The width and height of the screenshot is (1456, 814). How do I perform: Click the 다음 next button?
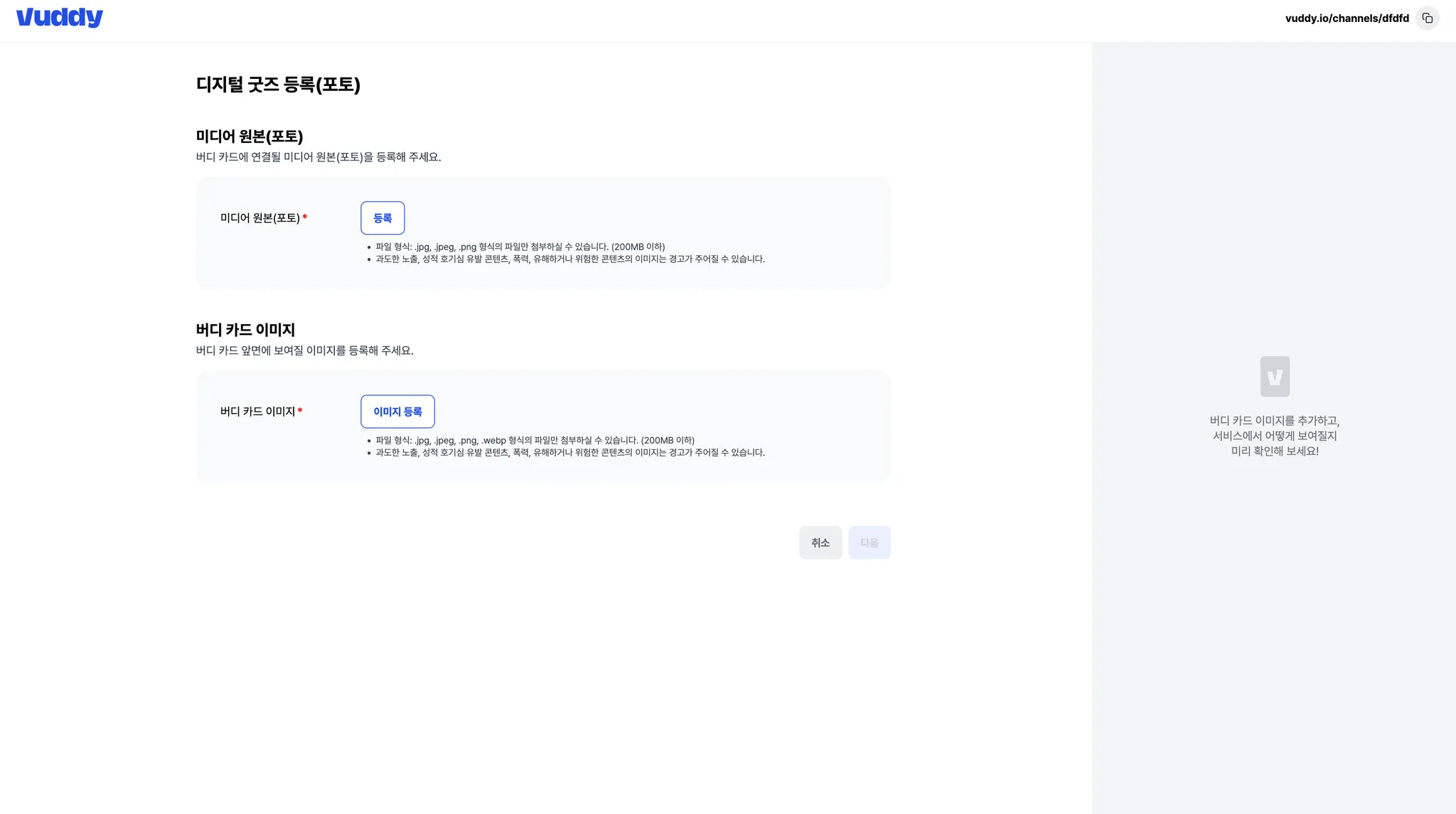coord(869,542)
